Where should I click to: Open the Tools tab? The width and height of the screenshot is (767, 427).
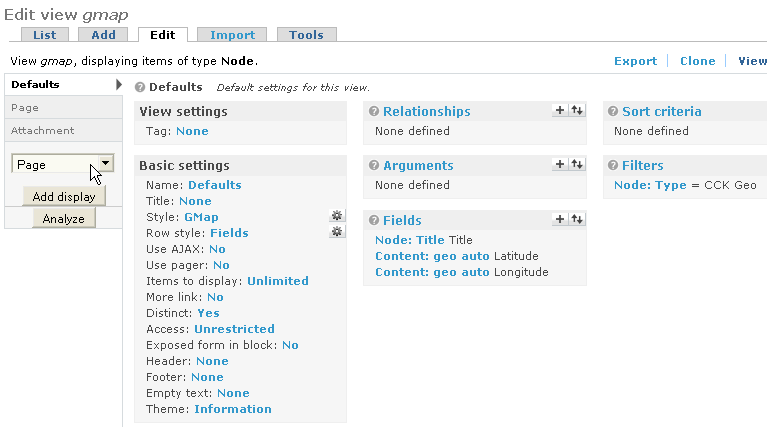point(306,35)
